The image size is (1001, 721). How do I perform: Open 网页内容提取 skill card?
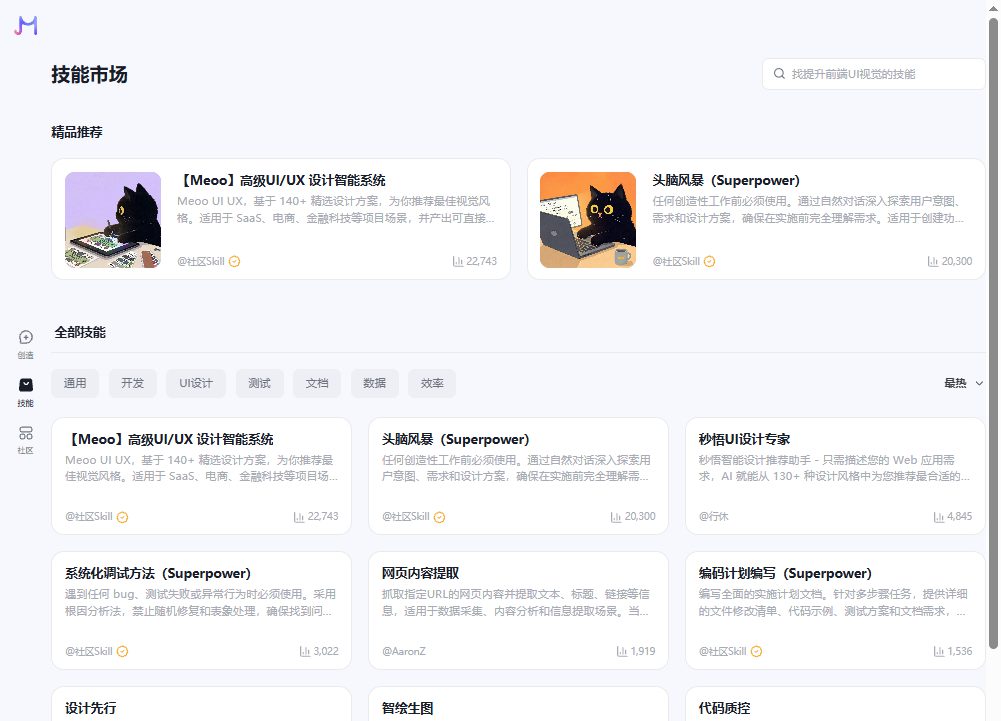(x=518, y=611)
